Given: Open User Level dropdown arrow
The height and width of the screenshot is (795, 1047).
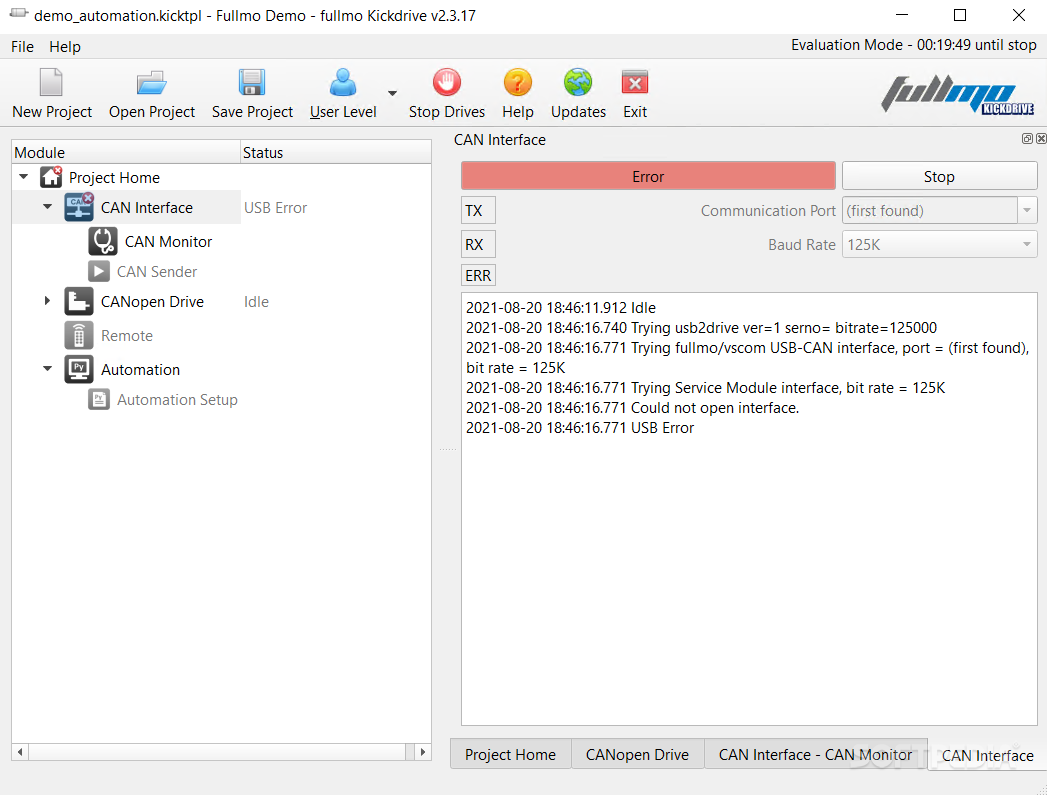Looking at the screenshot, I should pyautogui.click(x=393, y=93).
